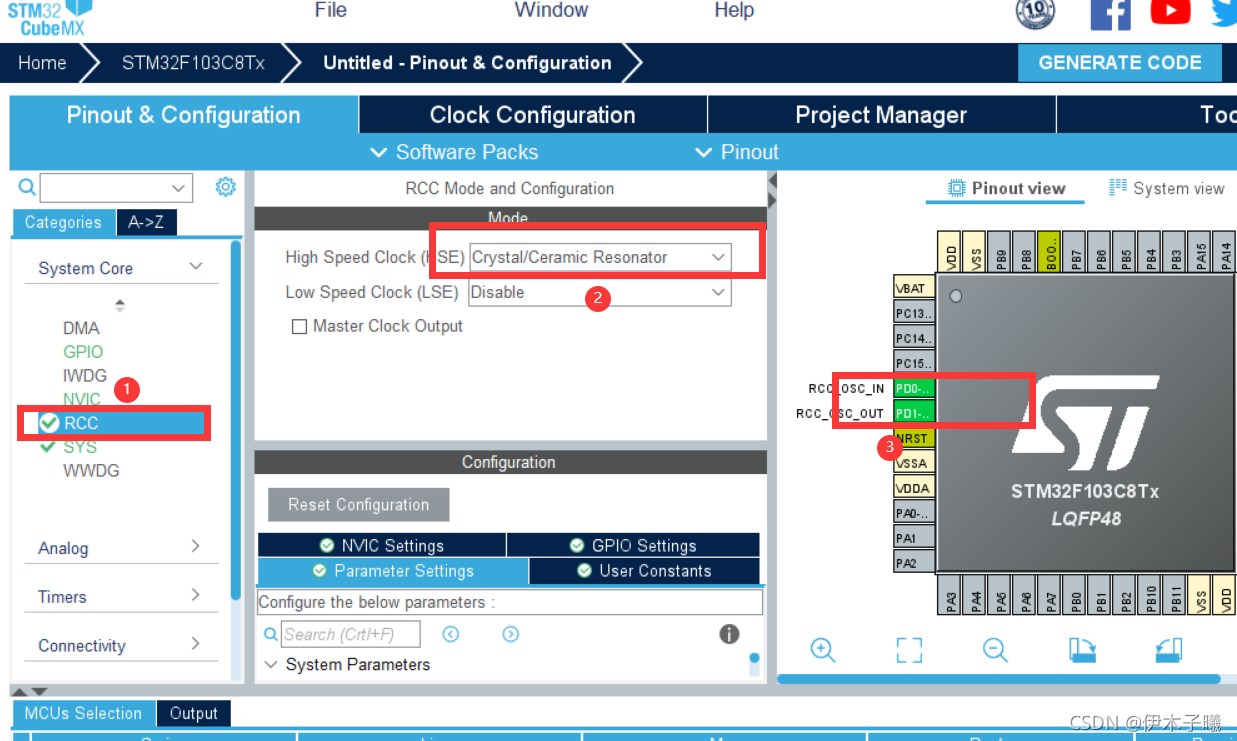Focus the parameter Search field
Screen dimensions: 1237x741
point(350,634)
